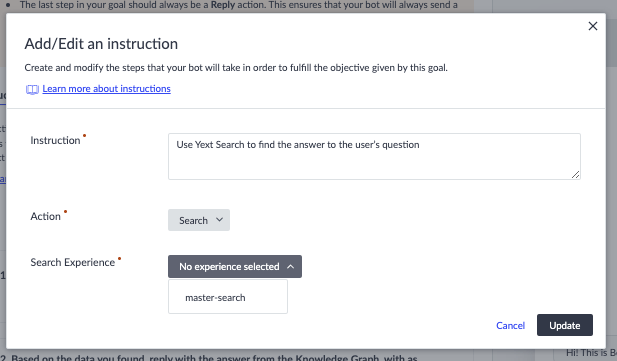Click the up chevron on Search Experience
617x361 pixels.
point(290,267)
